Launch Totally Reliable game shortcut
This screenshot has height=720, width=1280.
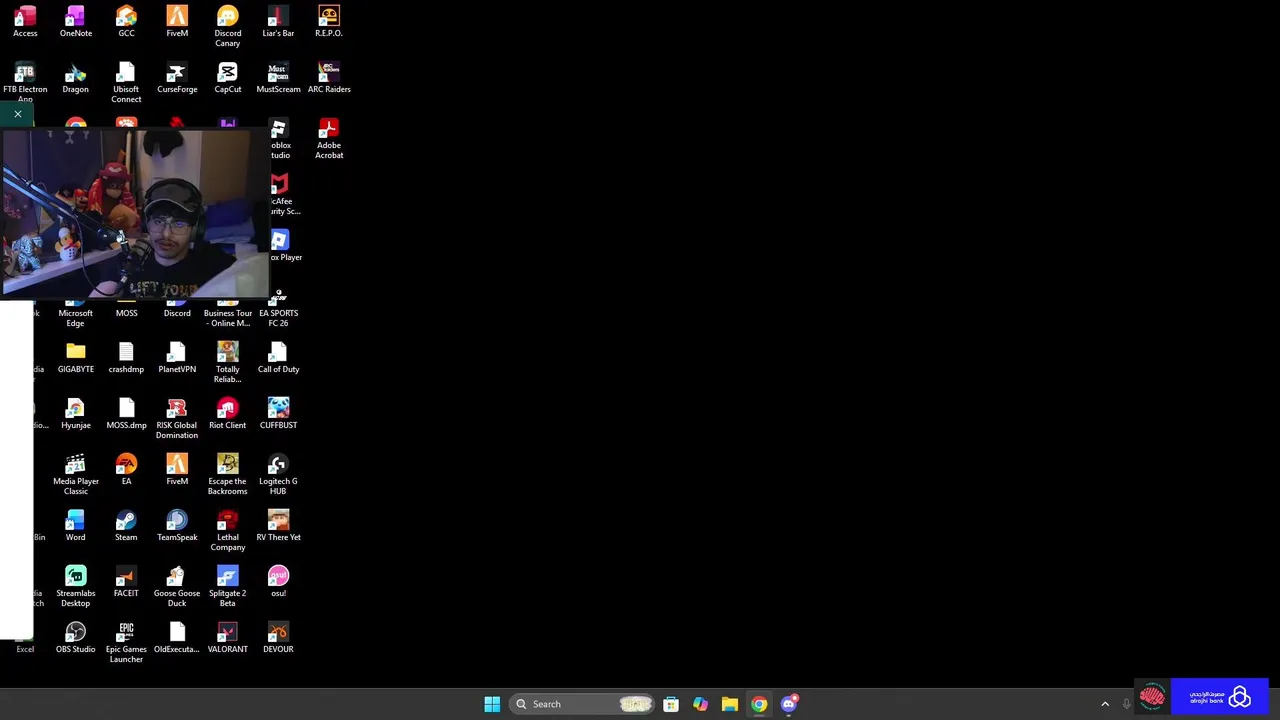pyautogui.click(x=227, y=362)
